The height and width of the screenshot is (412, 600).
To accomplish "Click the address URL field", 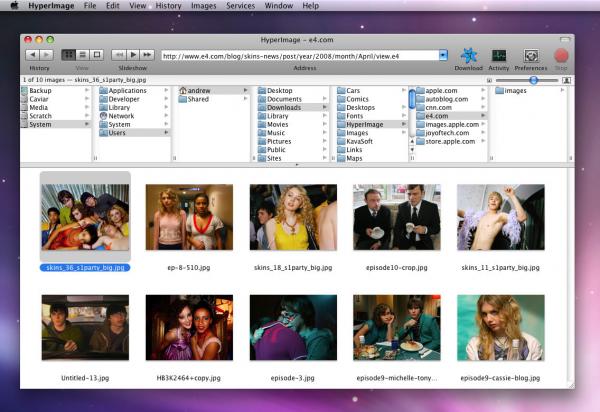I will pyautogui.click(x=300, y=56).
